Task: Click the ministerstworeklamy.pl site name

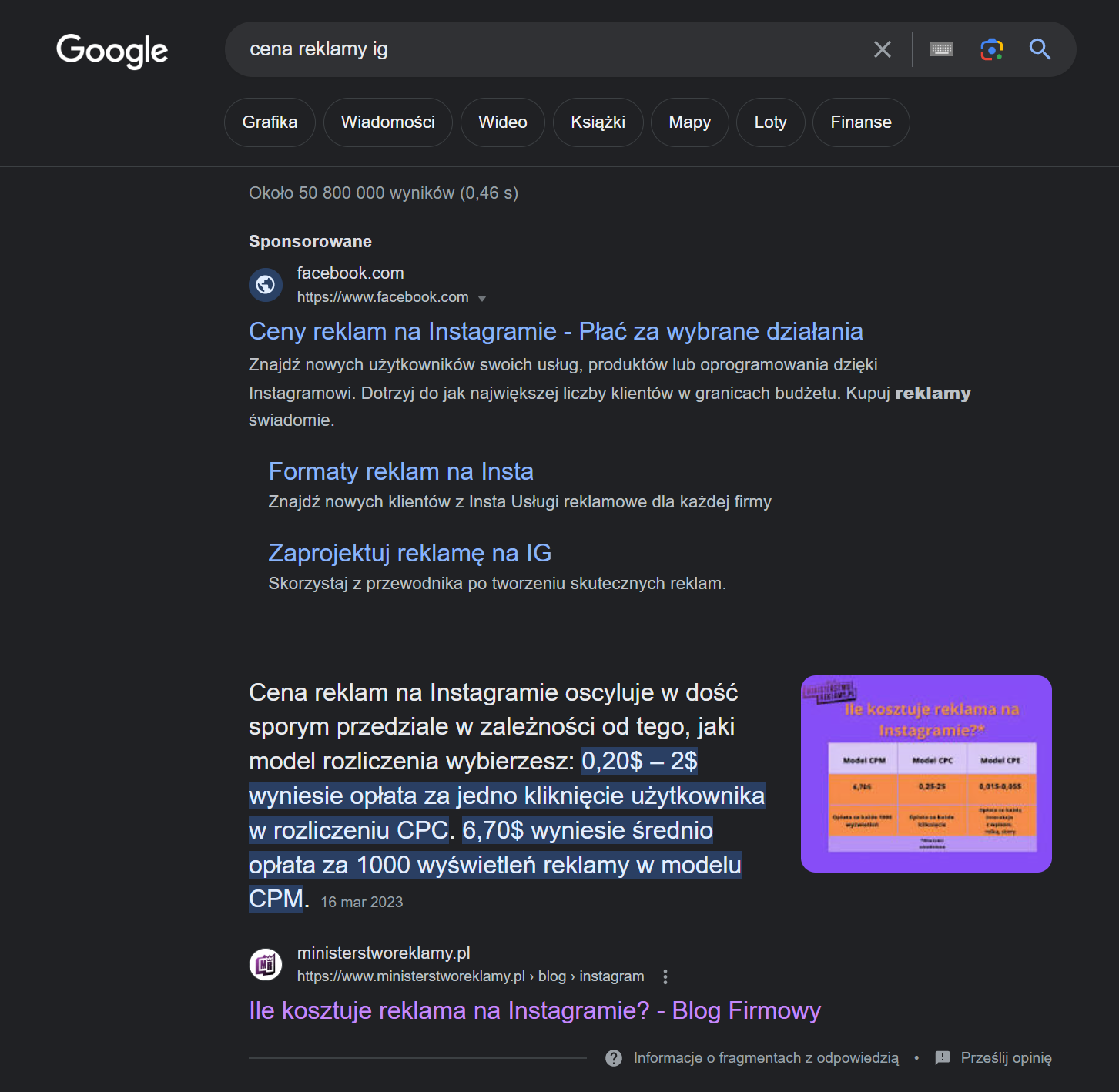Action: pyautogui.click(x=384, y=953)
